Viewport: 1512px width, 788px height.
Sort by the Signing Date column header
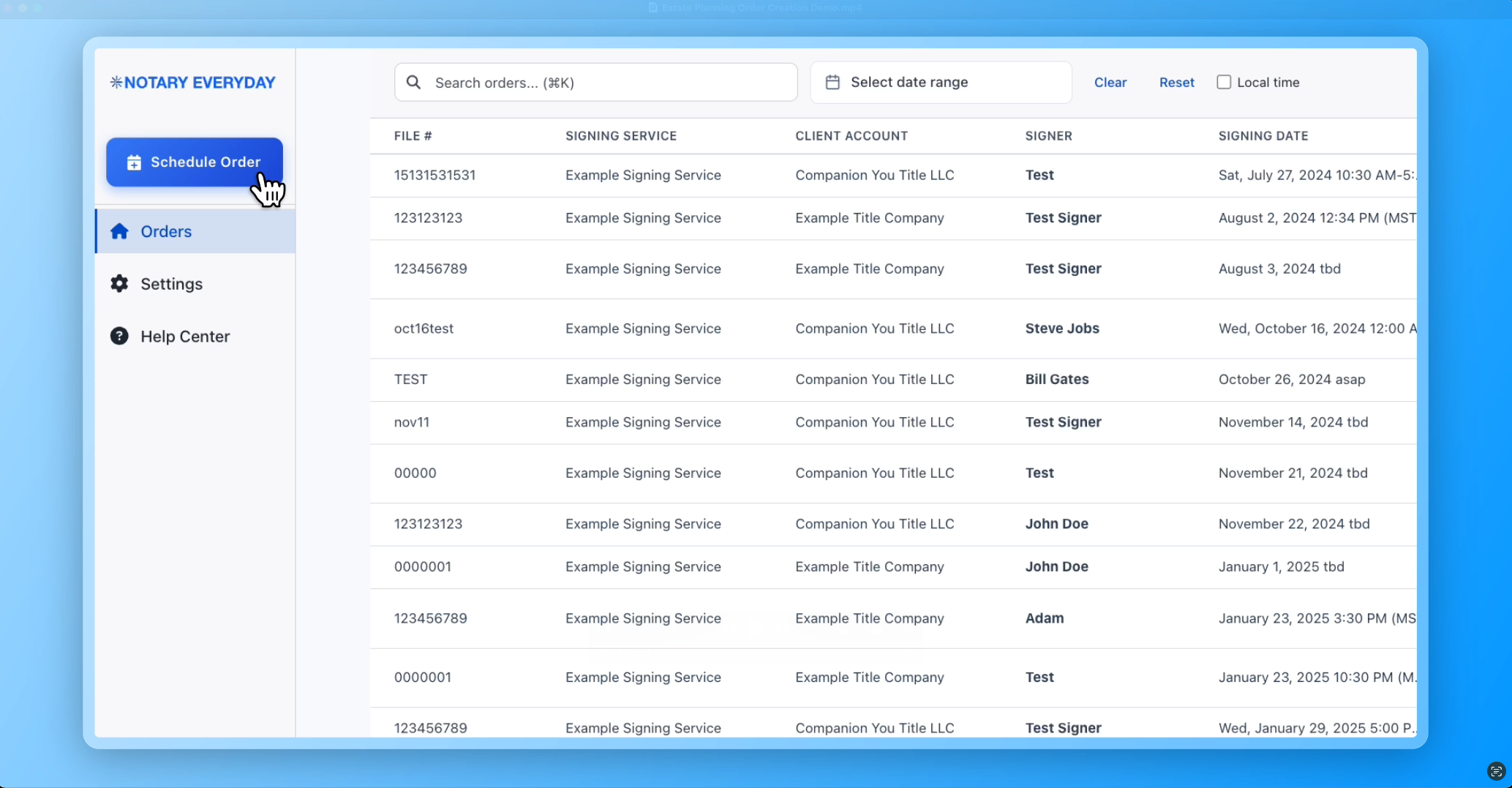[x=1263, y=136]
